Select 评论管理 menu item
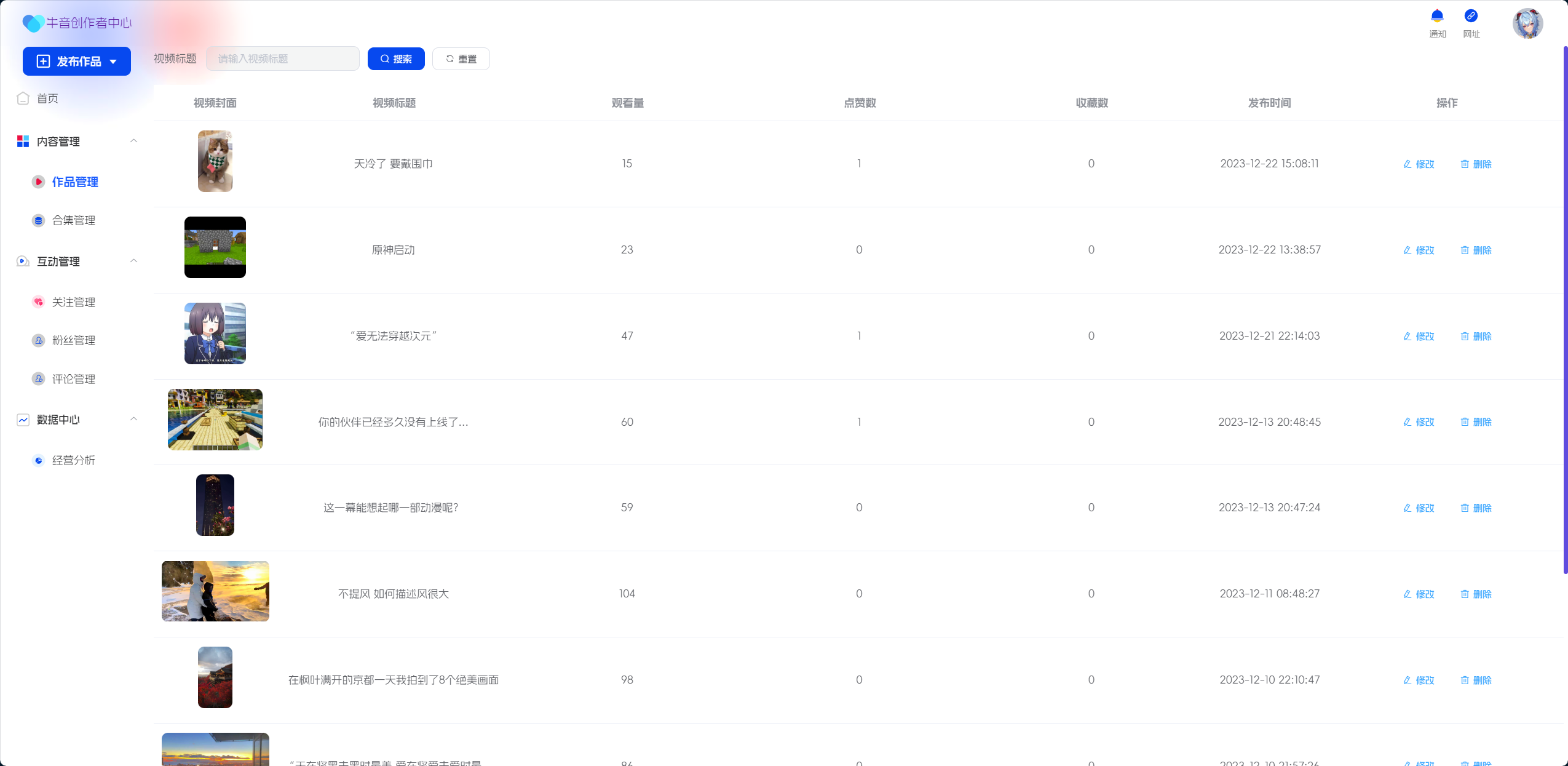 73,379
